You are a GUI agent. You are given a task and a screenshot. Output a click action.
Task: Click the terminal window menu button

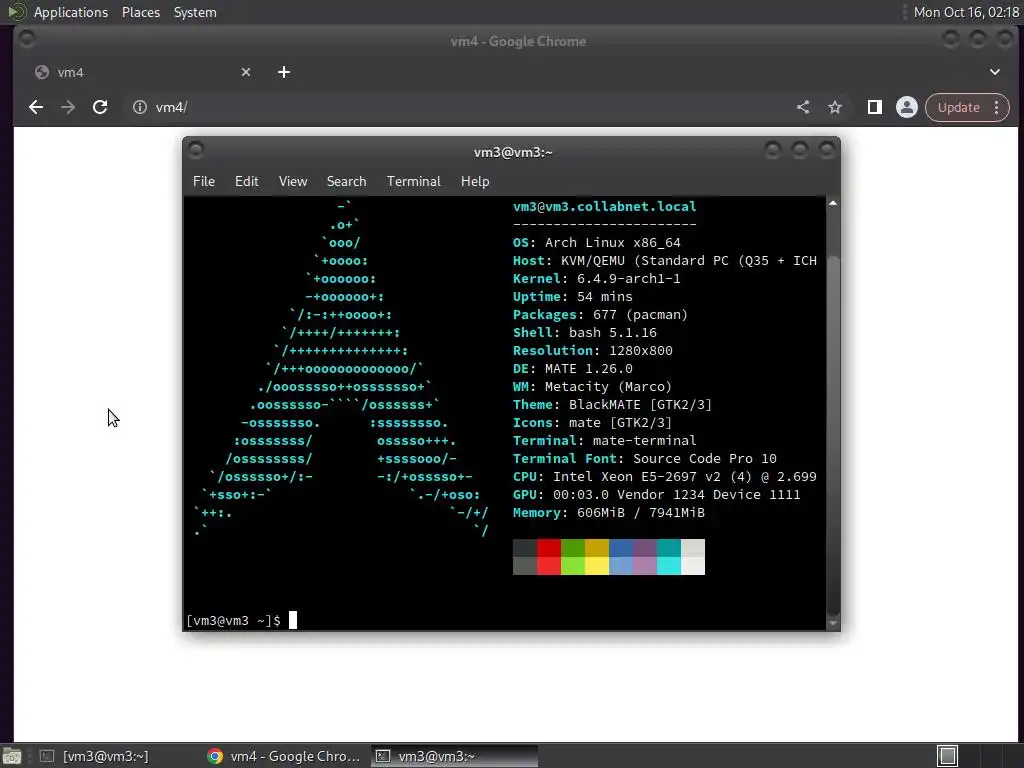(195, 151)
